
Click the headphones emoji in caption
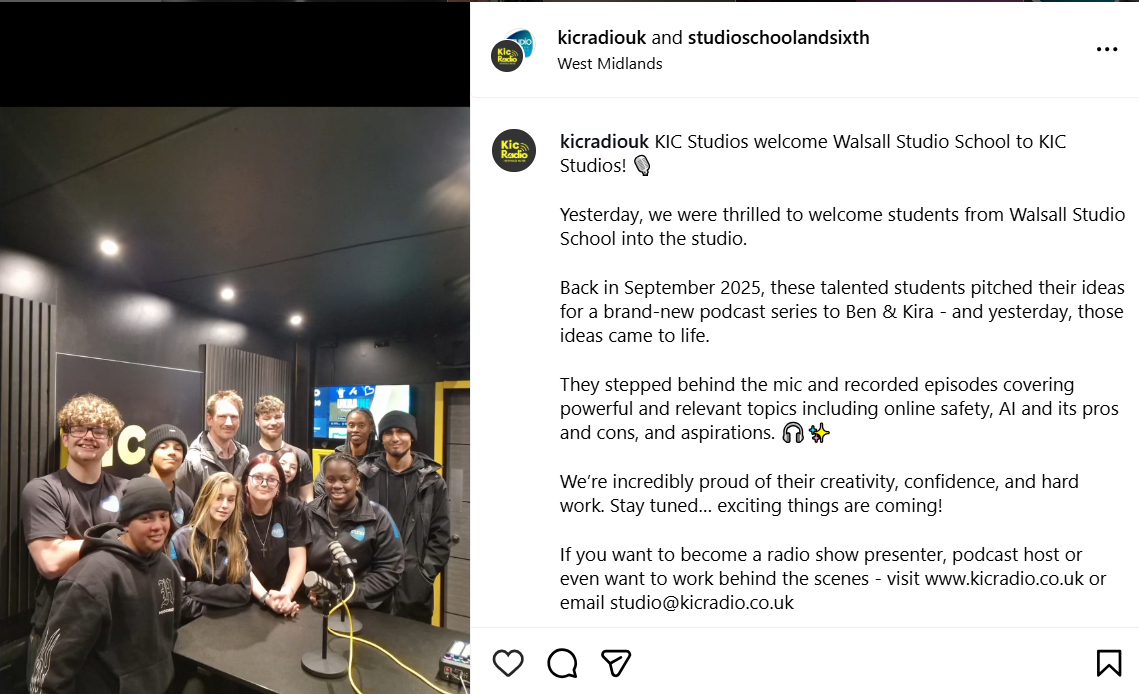(793, 433)
